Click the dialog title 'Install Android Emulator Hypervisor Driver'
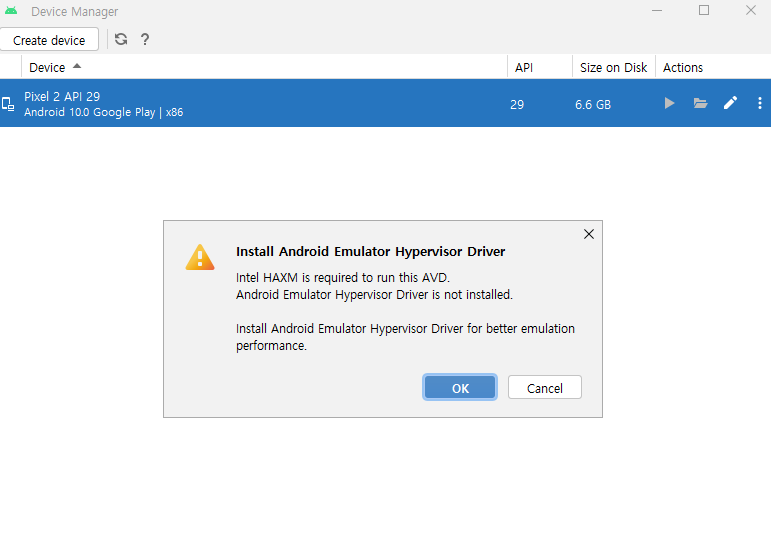This screenshot has height=548, width=771. tap(370, 251)
